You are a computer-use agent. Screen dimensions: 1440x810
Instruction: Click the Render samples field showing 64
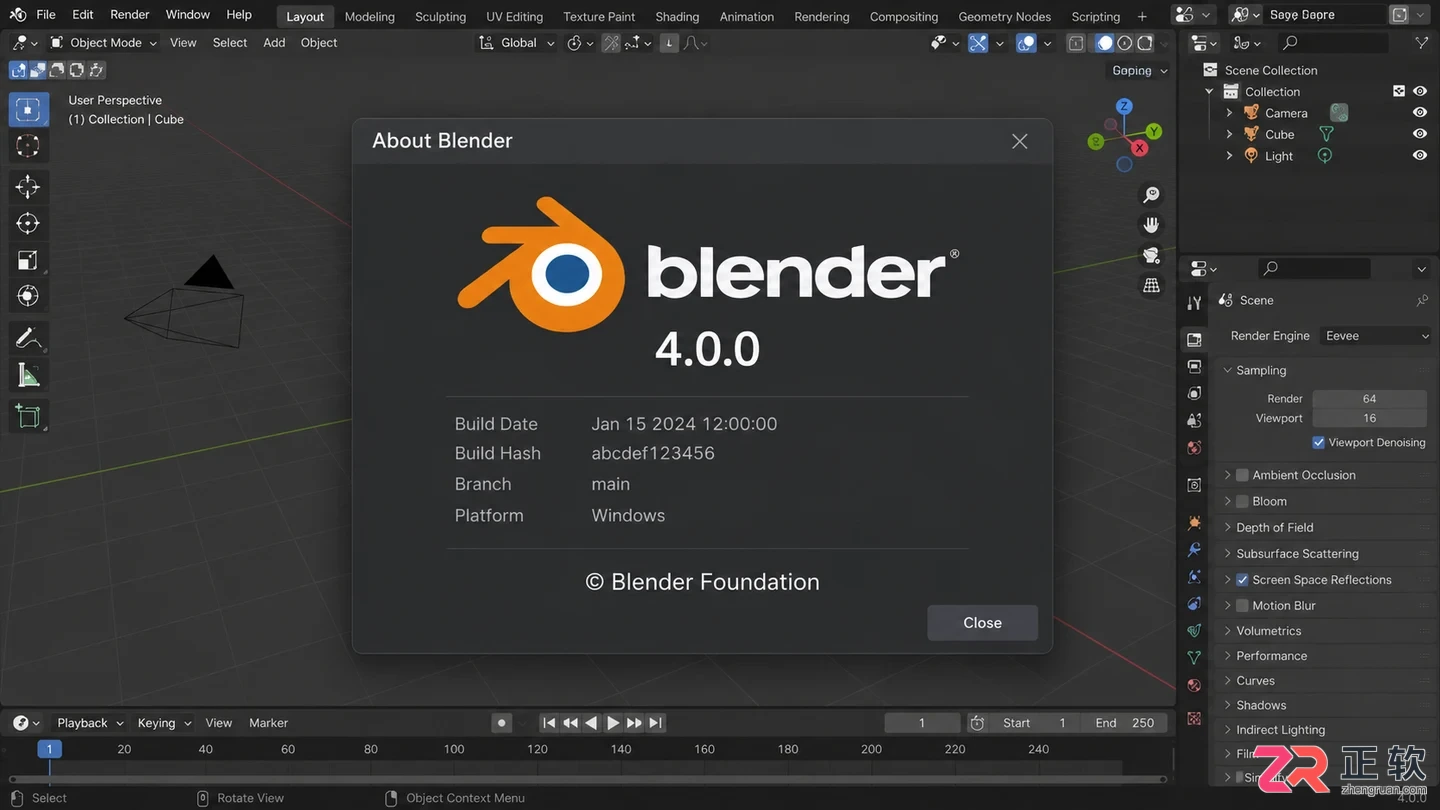click(1369, 399)
